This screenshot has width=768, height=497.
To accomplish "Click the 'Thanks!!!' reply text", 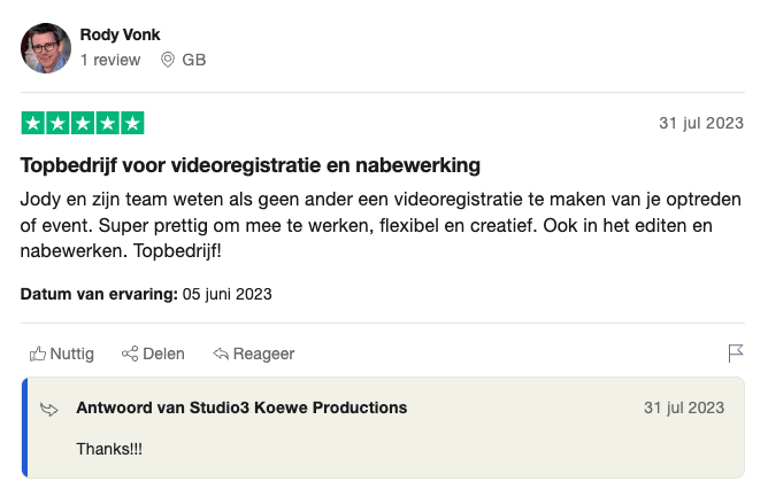I will click(x=109, y=449).
